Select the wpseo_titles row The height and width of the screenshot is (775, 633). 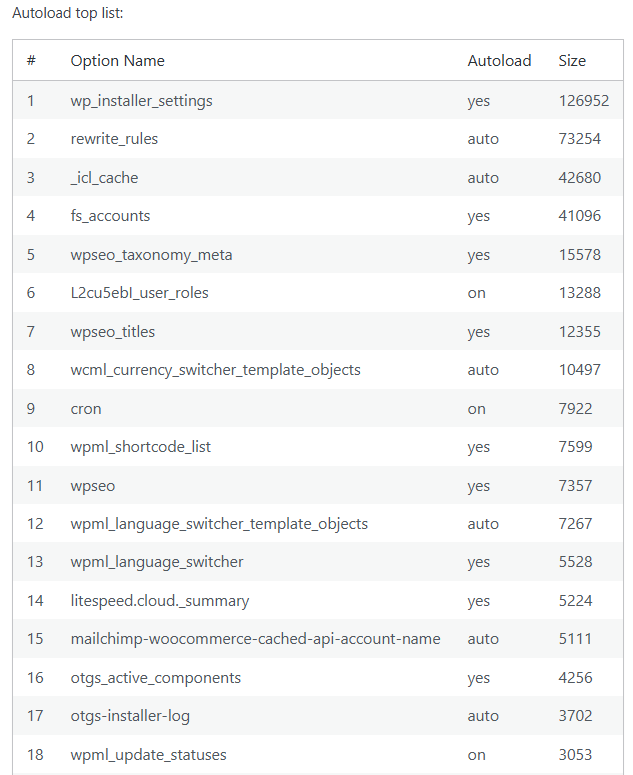coord(318,332)
